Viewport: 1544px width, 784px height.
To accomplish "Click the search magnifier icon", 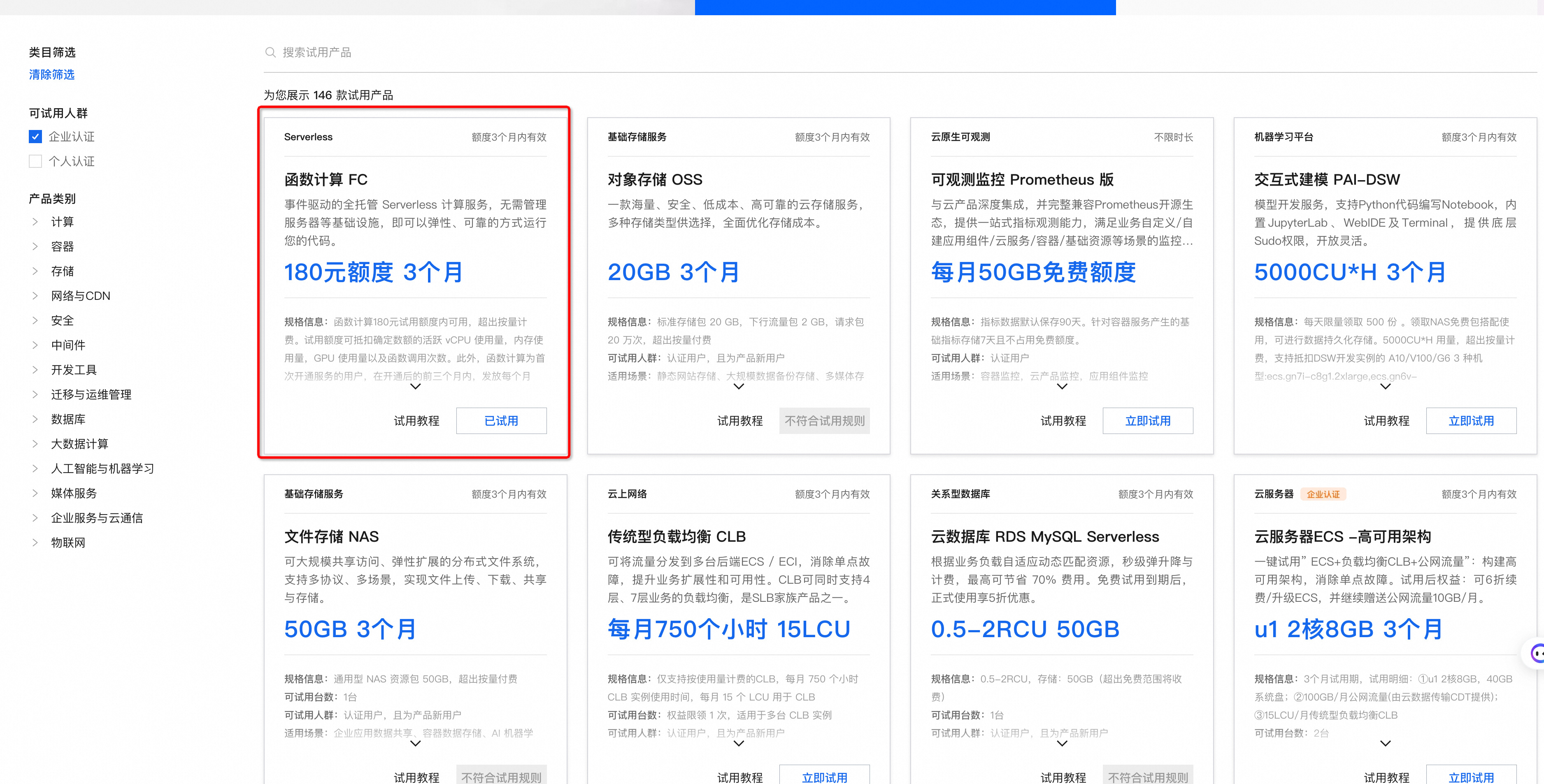I will [270, 53].
